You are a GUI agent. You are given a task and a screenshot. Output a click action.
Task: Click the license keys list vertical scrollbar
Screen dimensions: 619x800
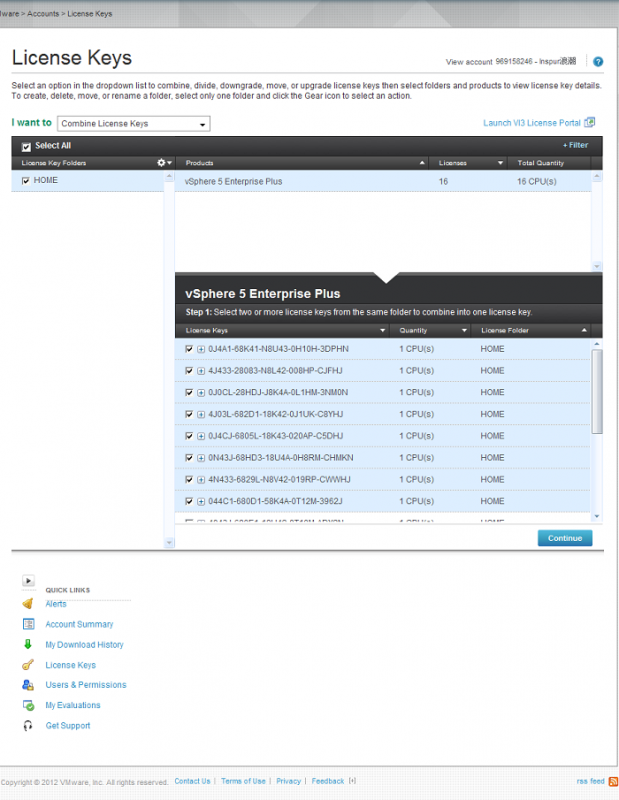[x=597, y=390]
